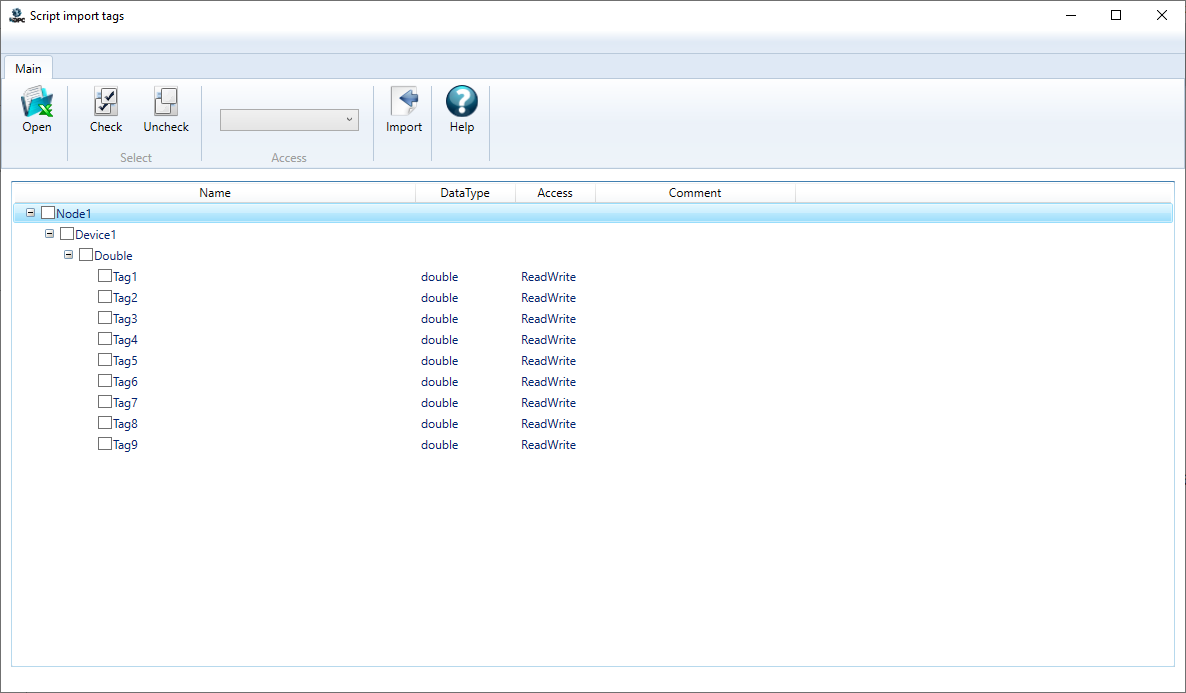Switch to the Main ribbon tab
The height and width of the screenshot is (693, 1186).
pos(28,69)
